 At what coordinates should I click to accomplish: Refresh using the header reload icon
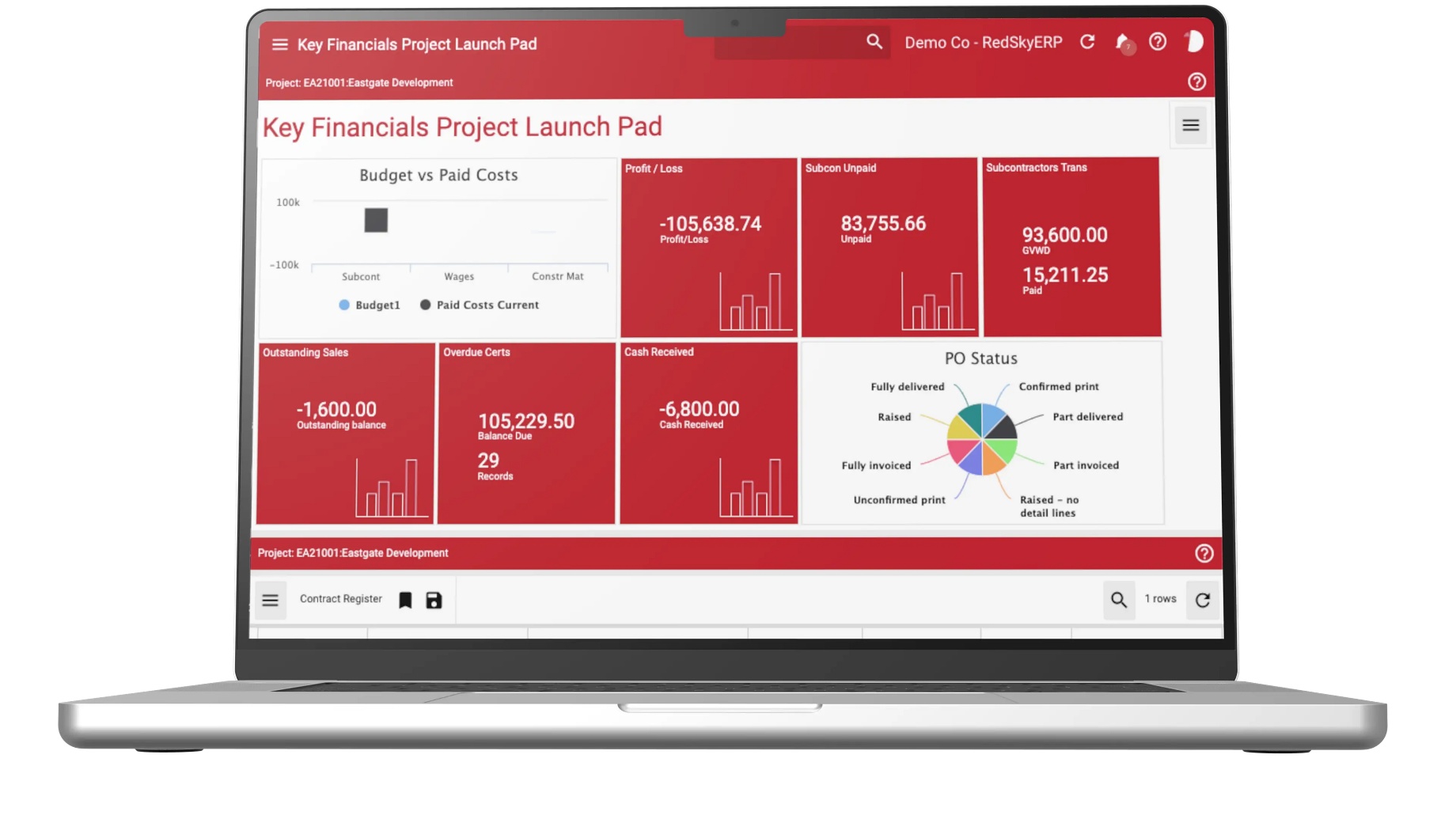point(1087,42)
